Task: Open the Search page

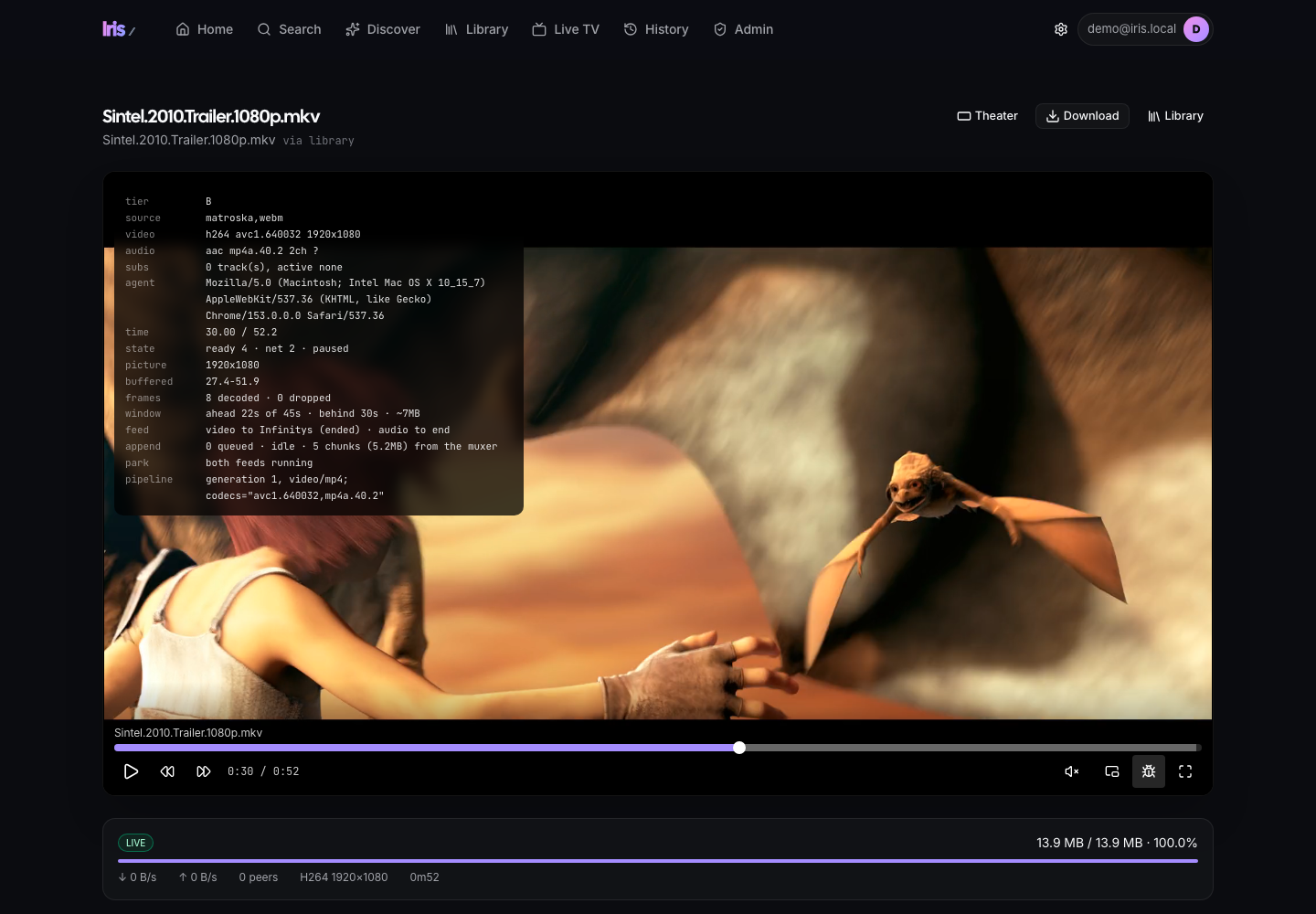Action: coord(289,29)
